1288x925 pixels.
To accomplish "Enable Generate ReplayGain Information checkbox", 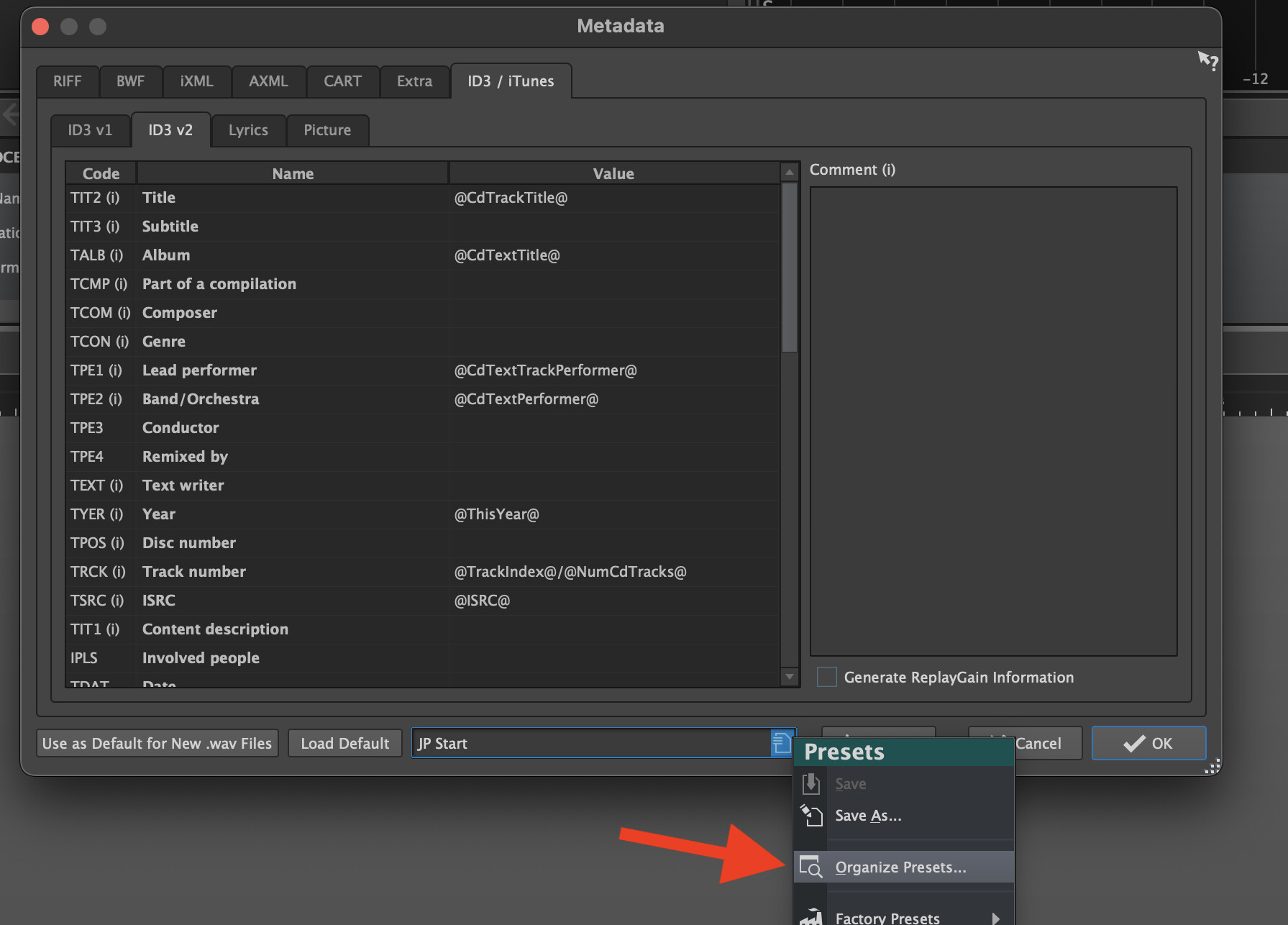I will [x=827, y=677].
